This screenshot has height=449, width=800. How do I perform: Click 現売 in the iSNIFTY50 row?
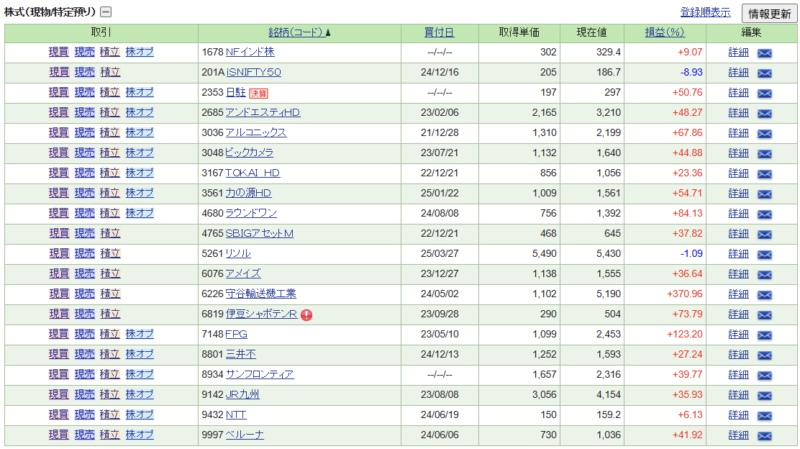[85, 72]
